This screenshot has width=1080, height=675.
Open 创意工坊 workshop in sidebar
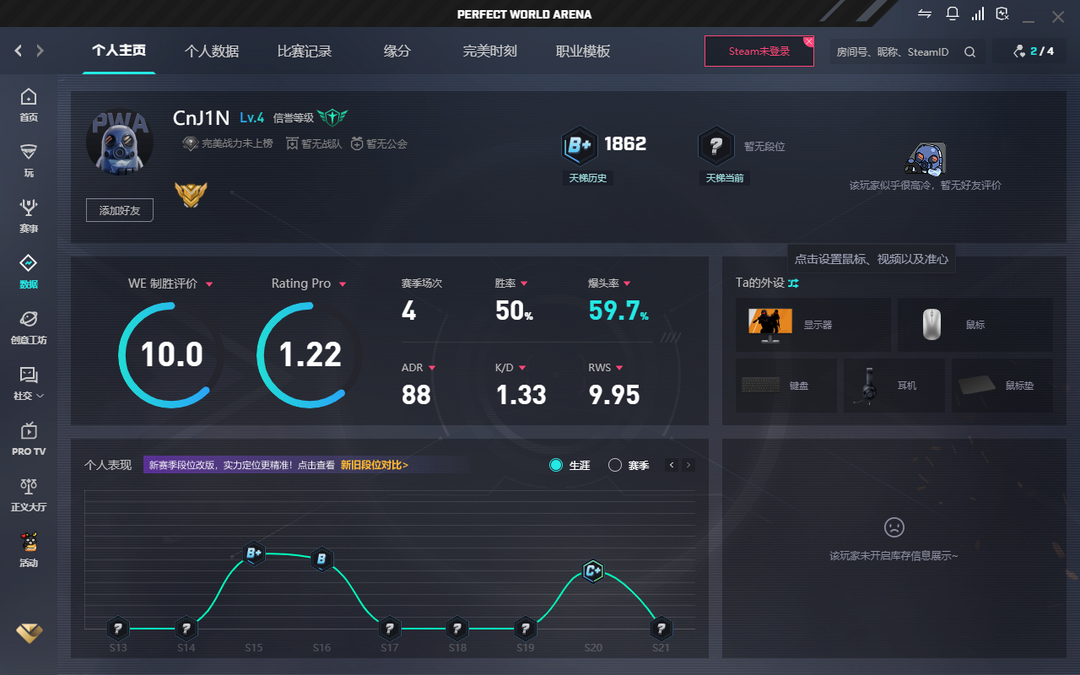coord(28,326)
